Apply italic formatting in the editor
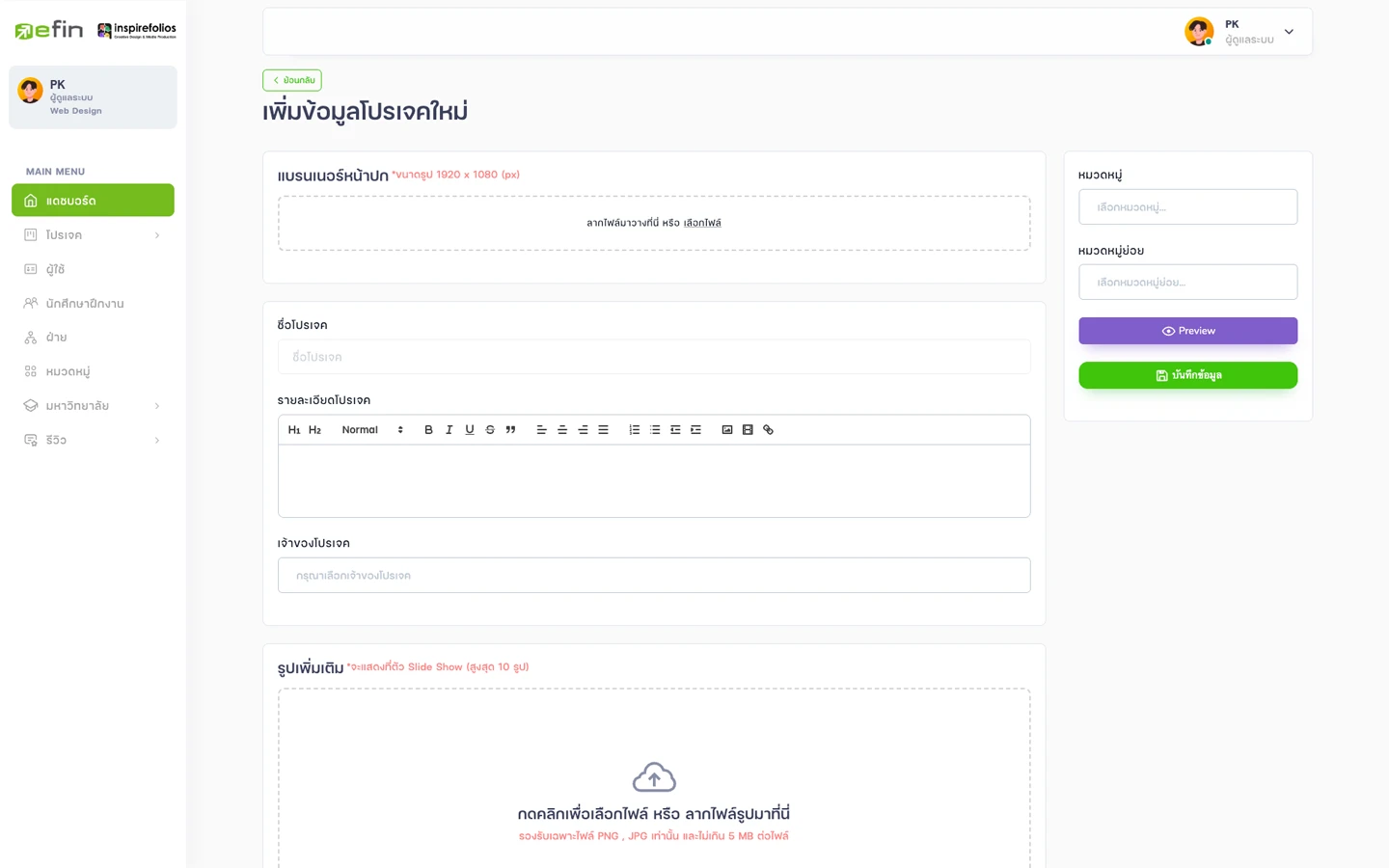 tap(449, 430)
